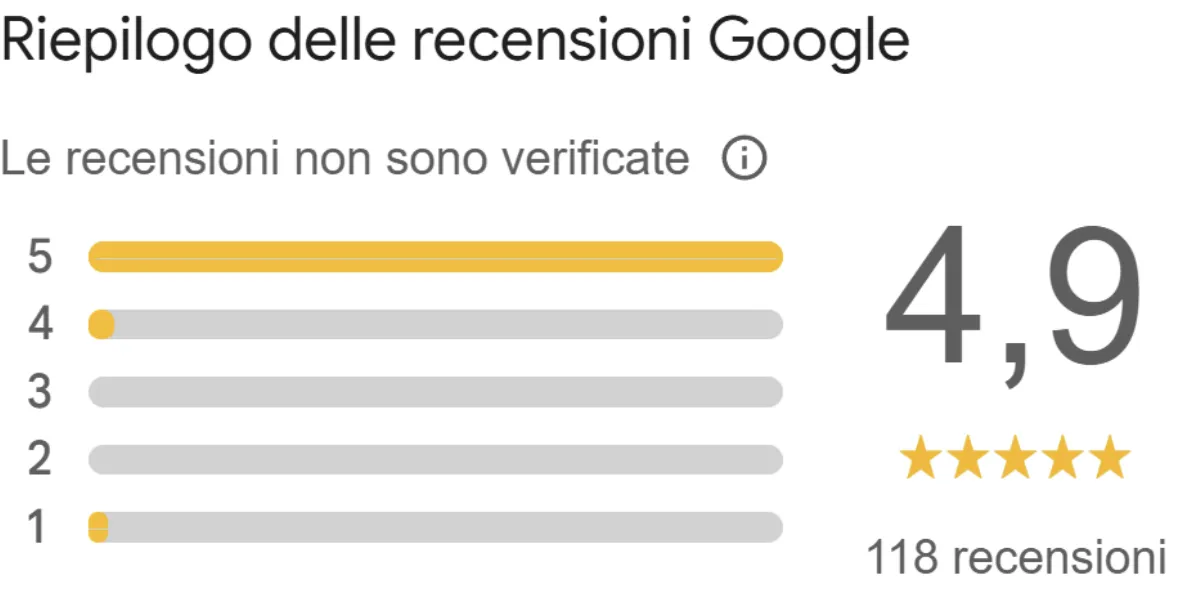Image resolution: width=1186 pixels, height=596 pixels.
Task: Click the 'Le recensioni non sono verificate' text
Action: tap(345, 159)
